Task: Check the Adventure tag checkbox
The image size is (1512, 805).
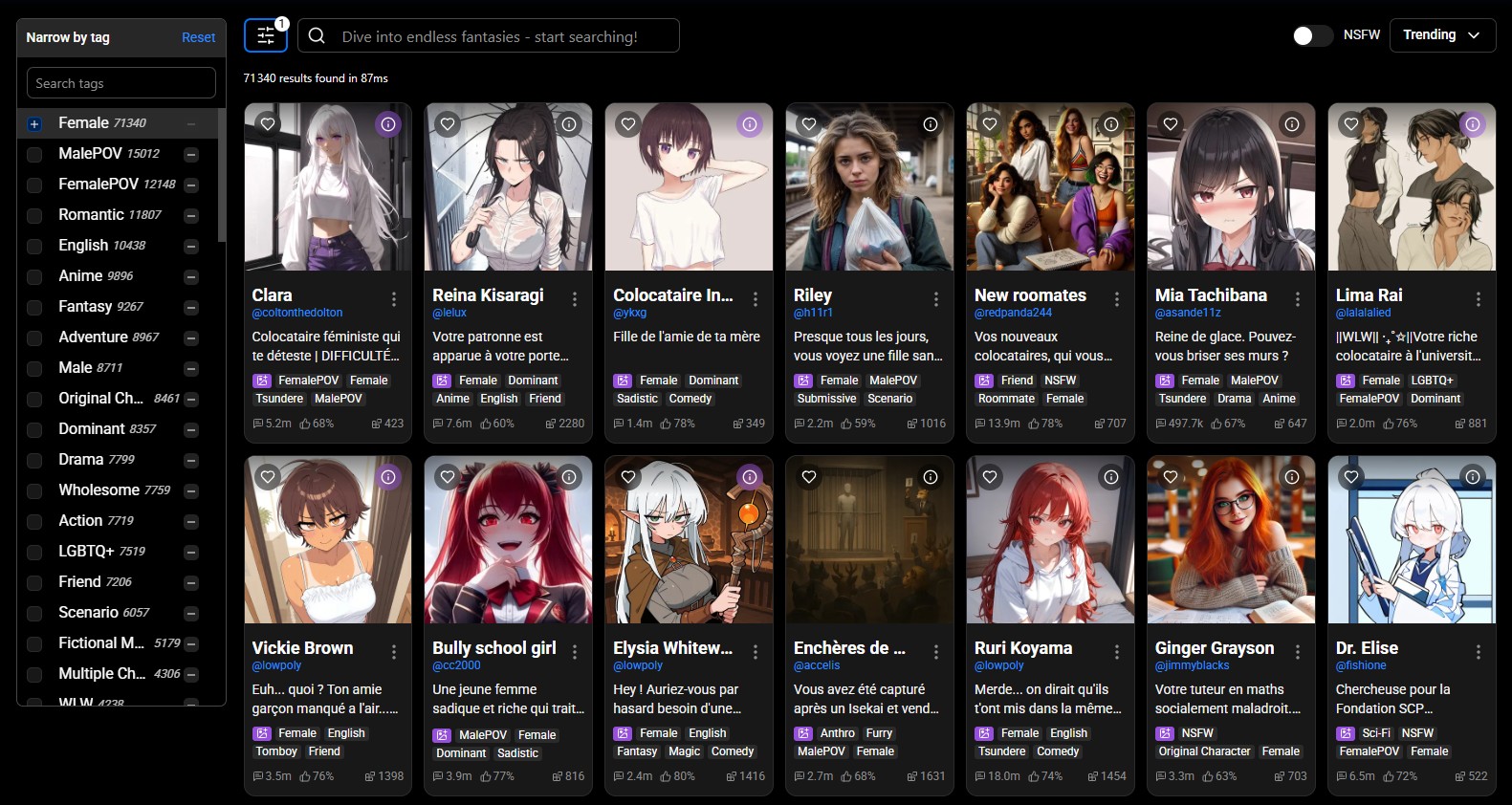Action: [x=34, y=337]
